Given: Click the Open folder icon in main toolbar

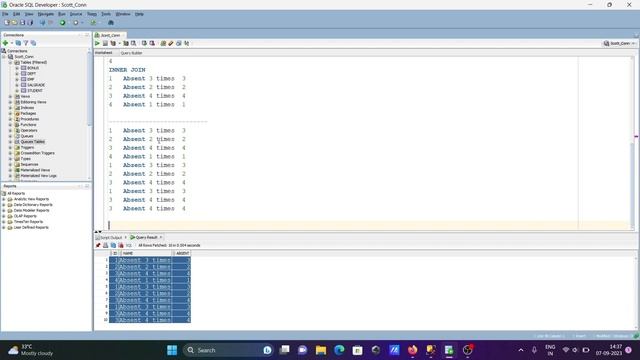Looking at the screenshot, I should click(14, 23).
